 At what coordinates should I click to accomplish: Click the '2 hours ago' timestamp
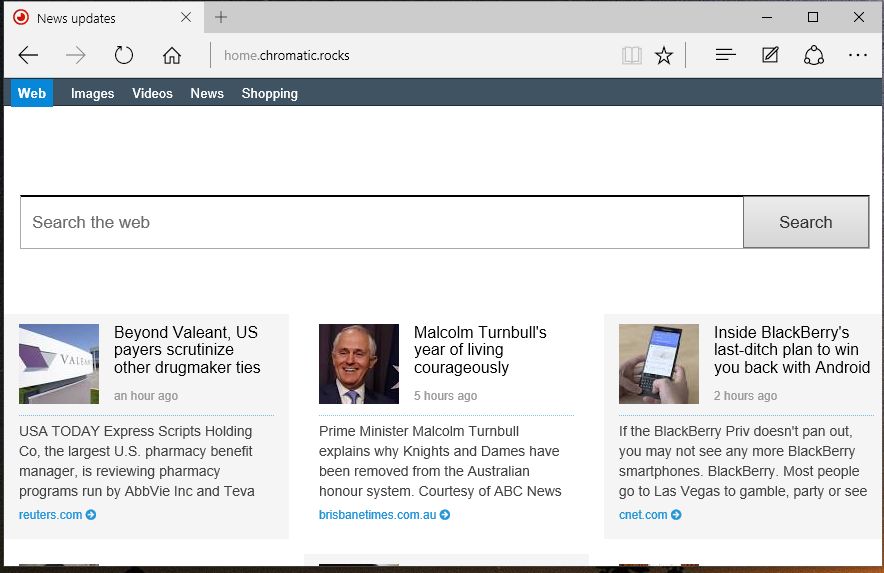coord(745,396)
